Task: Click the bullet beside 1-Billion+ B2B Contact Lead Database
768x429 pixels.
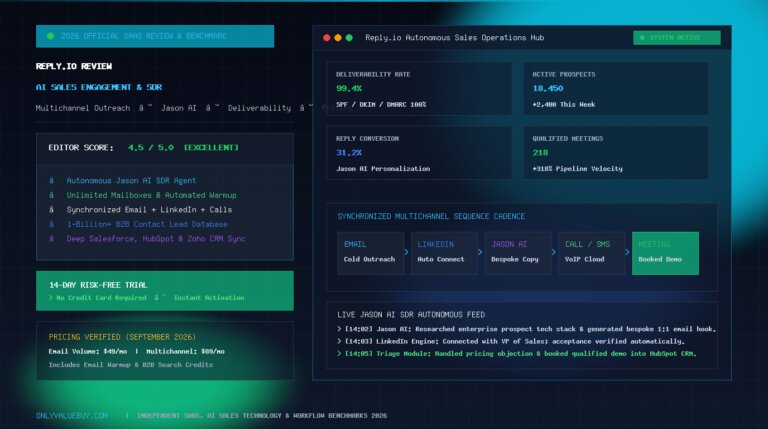Action: pos(51,224)
